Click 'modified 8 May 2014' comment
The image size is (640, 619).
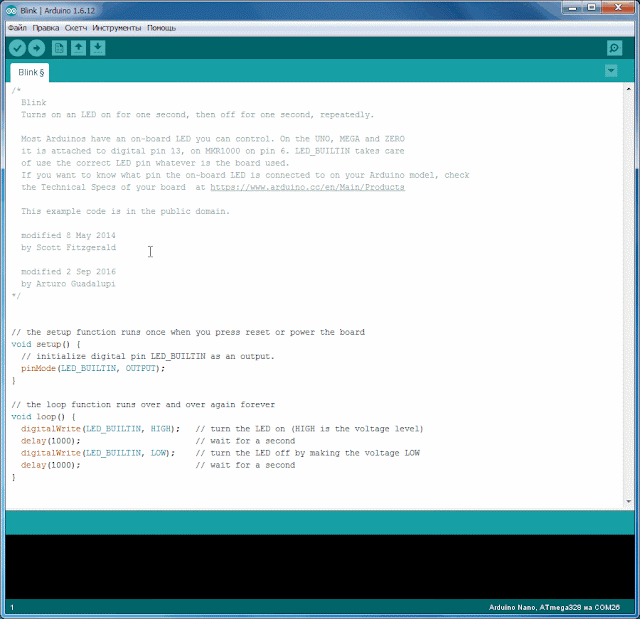click(x=69, y=235)
